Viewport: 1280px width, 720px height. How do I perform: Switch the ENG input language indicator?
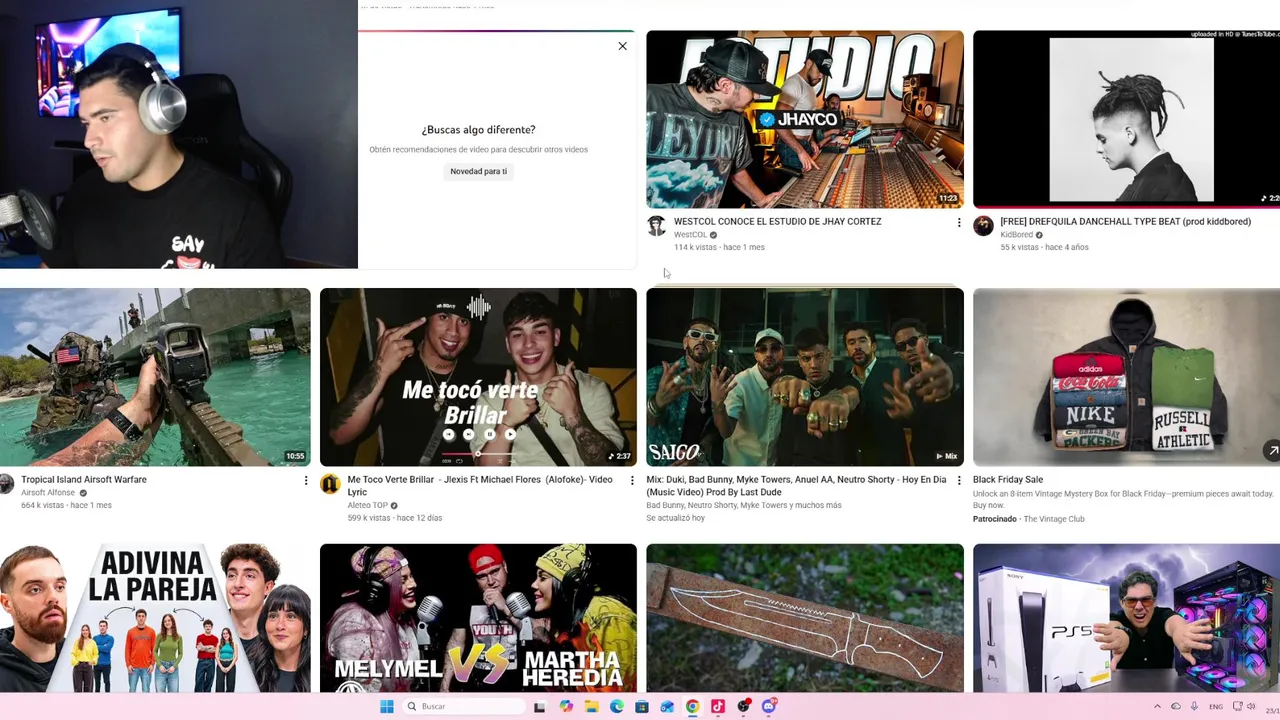[x=1216, y=707]
